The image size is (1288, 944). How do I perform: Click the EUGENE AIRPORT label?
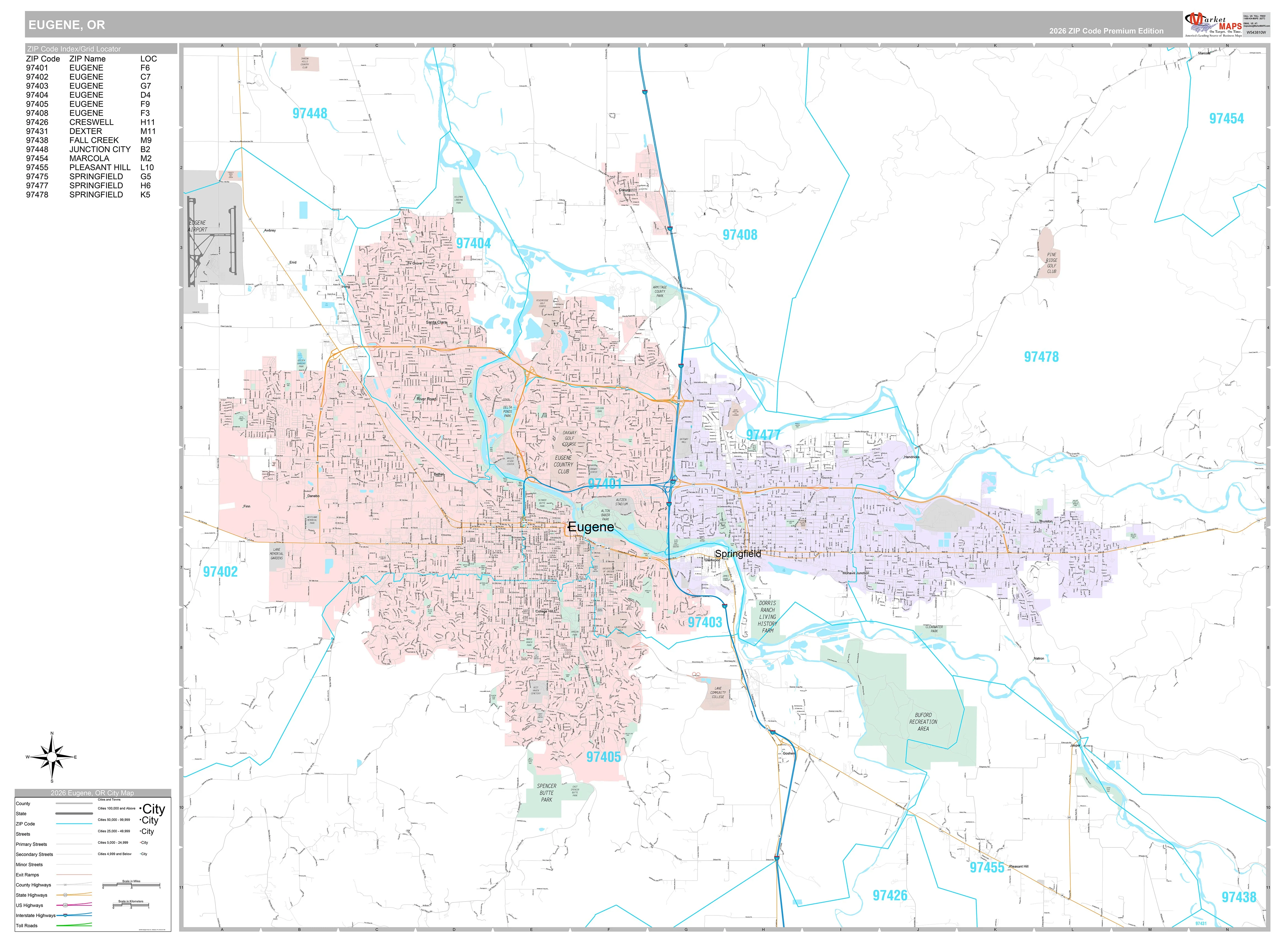[198, 226]
